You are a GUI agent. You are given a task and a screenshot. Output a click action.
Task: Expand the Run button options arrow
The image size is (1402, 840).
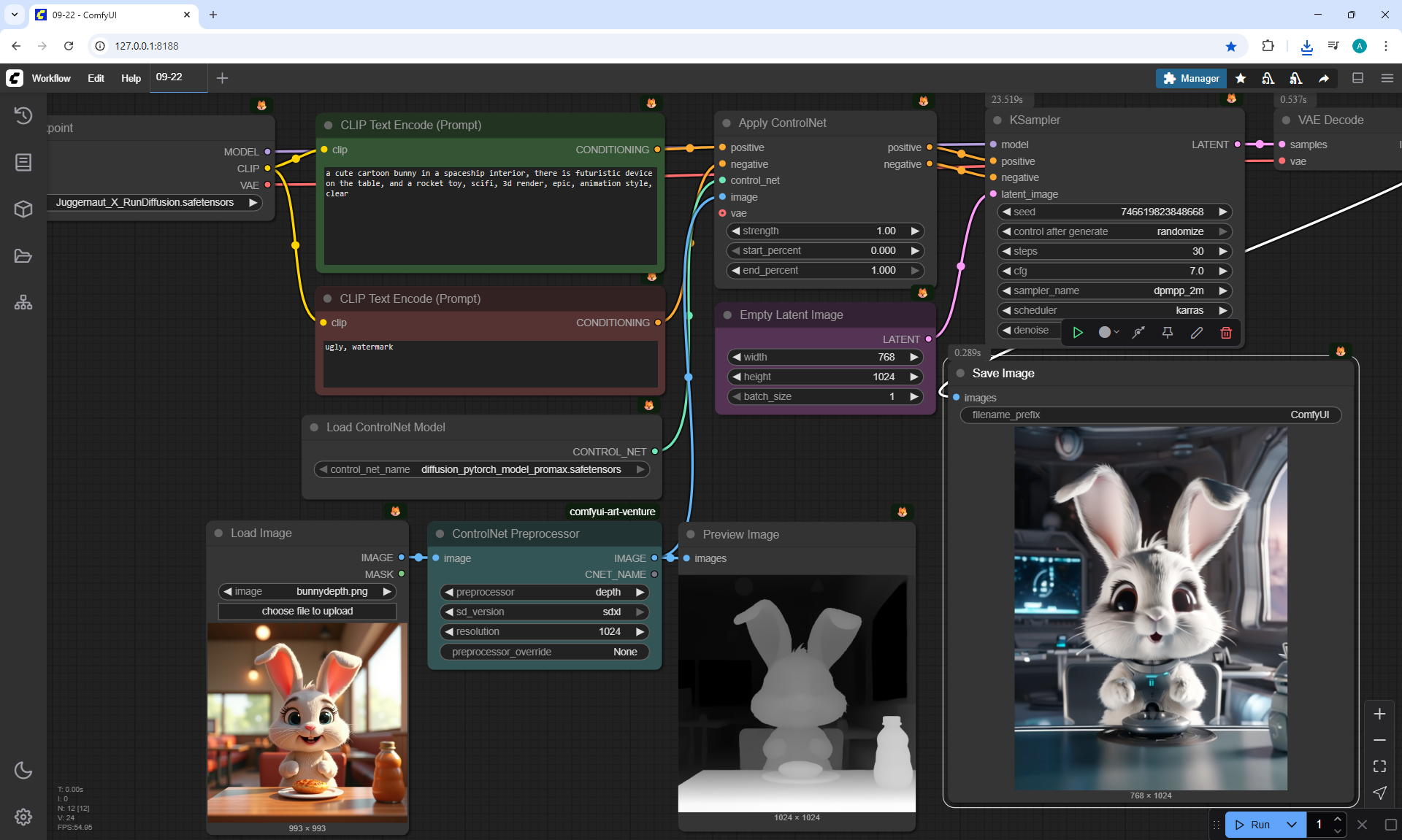click(1291, 825)
